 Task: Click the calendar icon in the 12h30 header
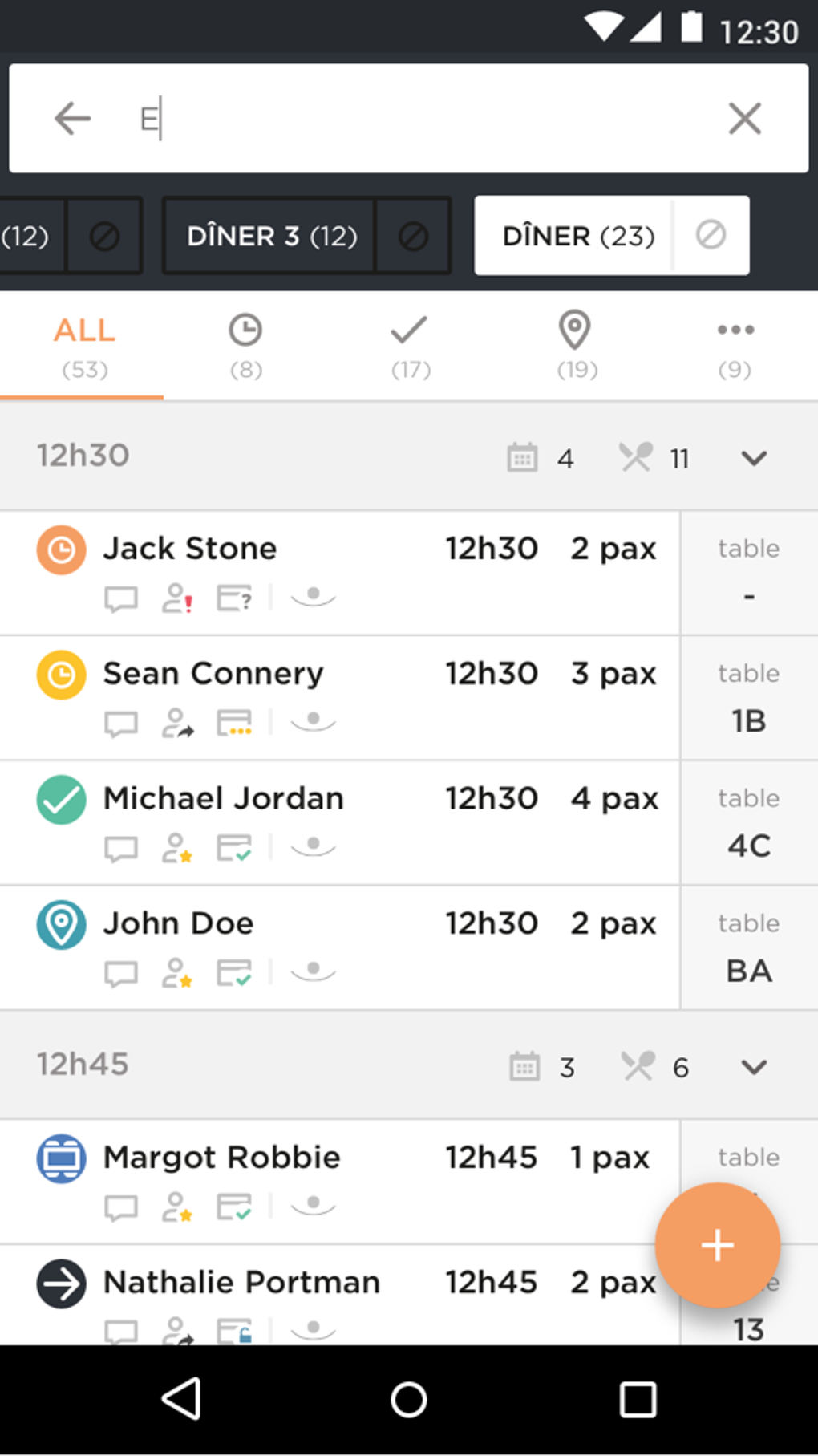tap(523, 457)
